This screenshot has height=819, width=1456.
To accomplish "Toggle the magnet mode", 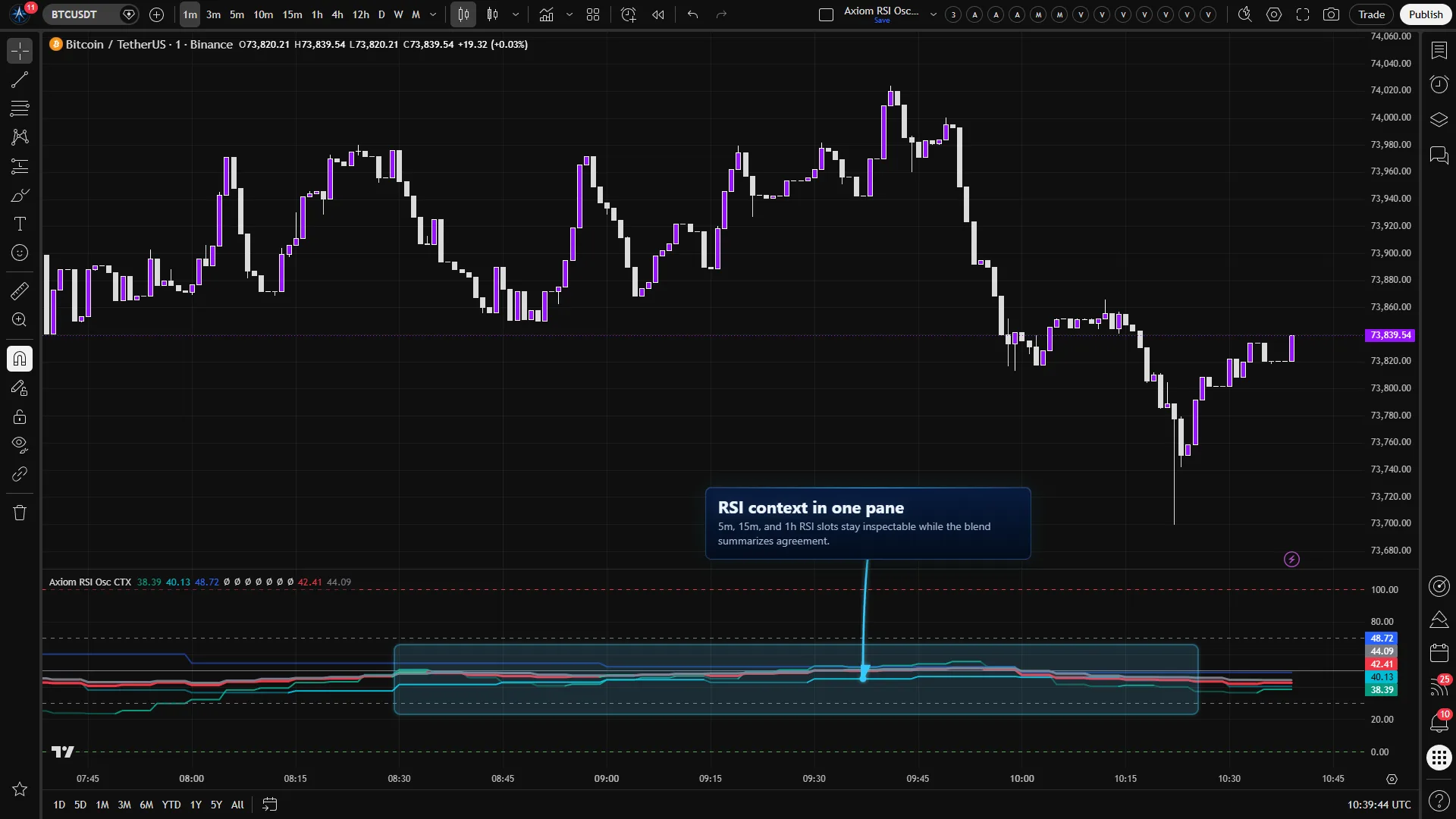I will [x=20, y=359].
